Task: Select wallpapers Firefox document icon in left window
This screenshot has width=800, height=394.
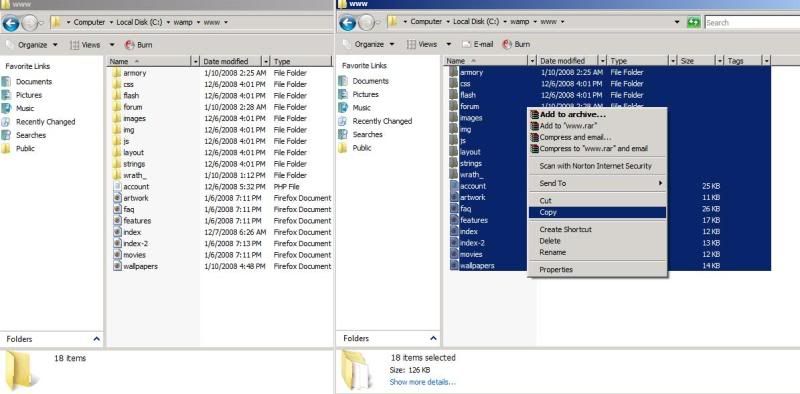Action: (x=117, y=266)
